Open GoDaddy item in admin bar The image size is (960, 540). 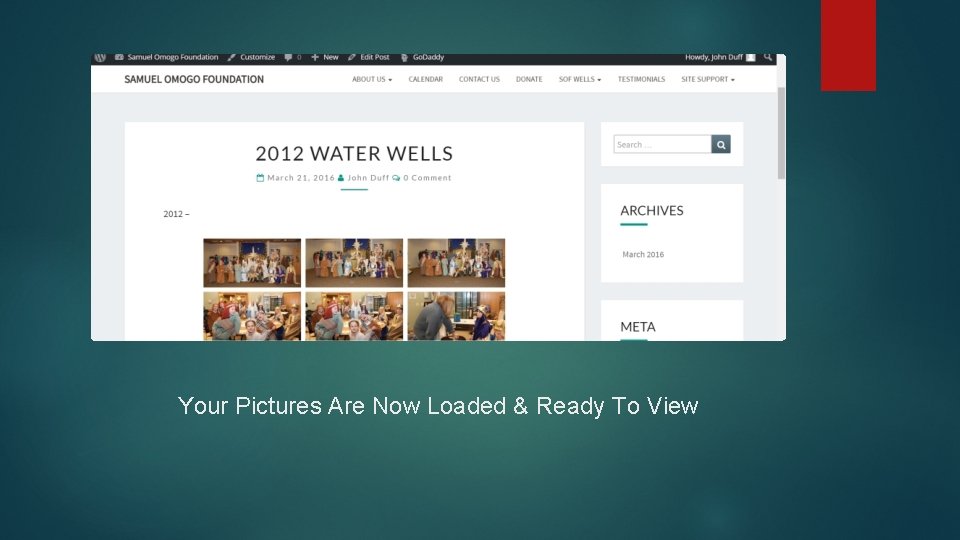422,57
